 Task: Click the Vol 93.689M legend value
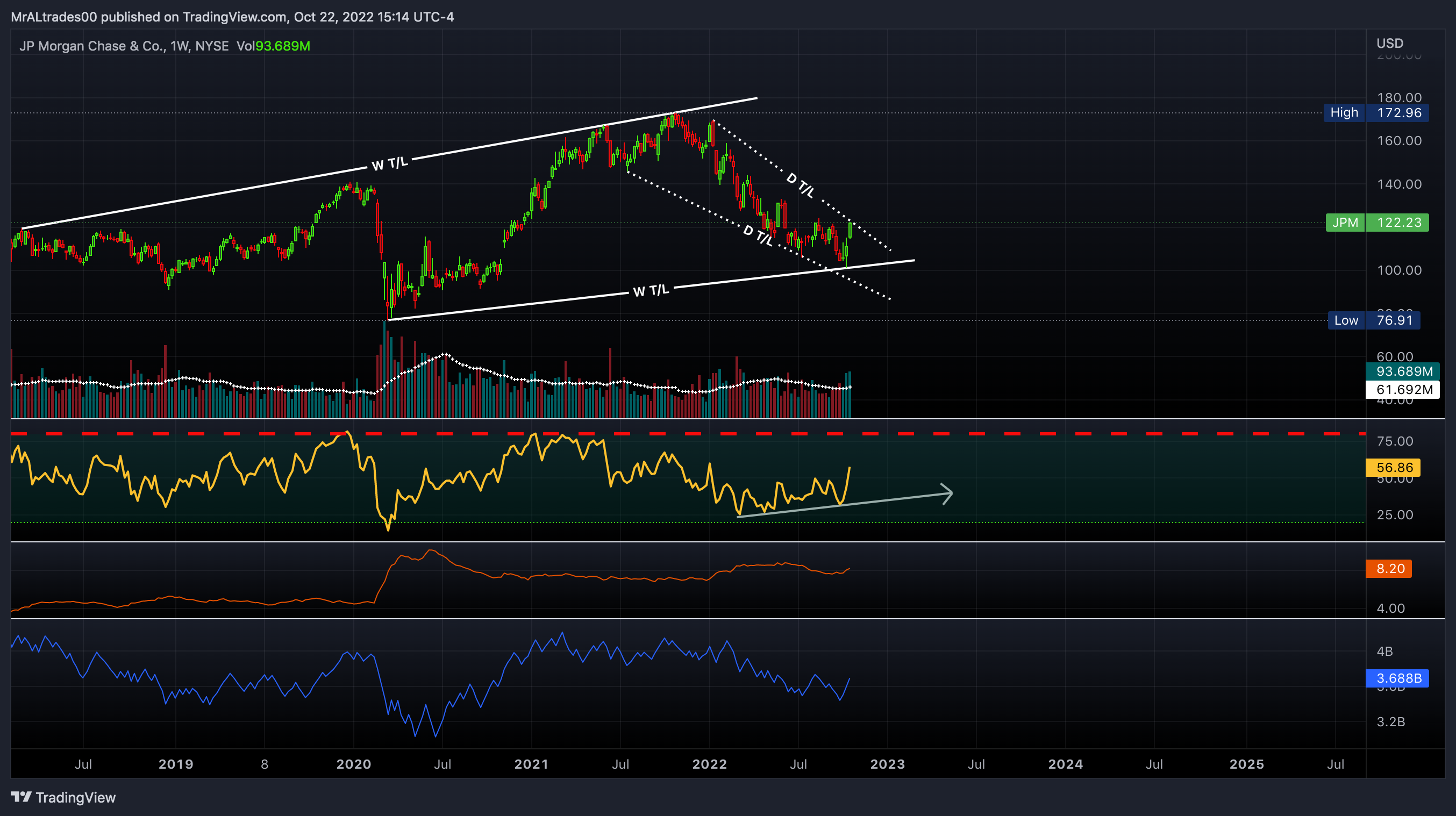[274, 46]
